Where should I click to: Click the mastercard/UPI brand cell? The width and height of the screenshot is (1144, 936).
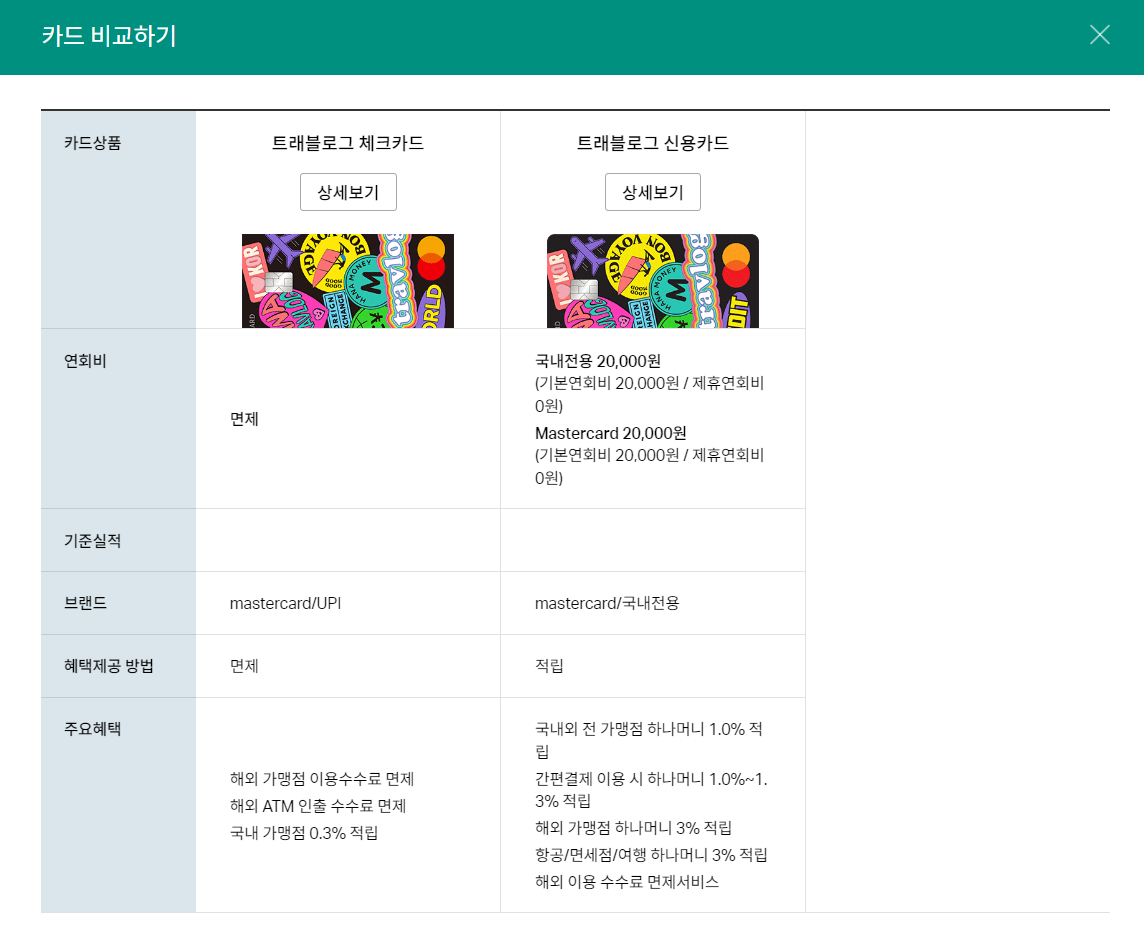pyautogui.click(x=285, y=603)
